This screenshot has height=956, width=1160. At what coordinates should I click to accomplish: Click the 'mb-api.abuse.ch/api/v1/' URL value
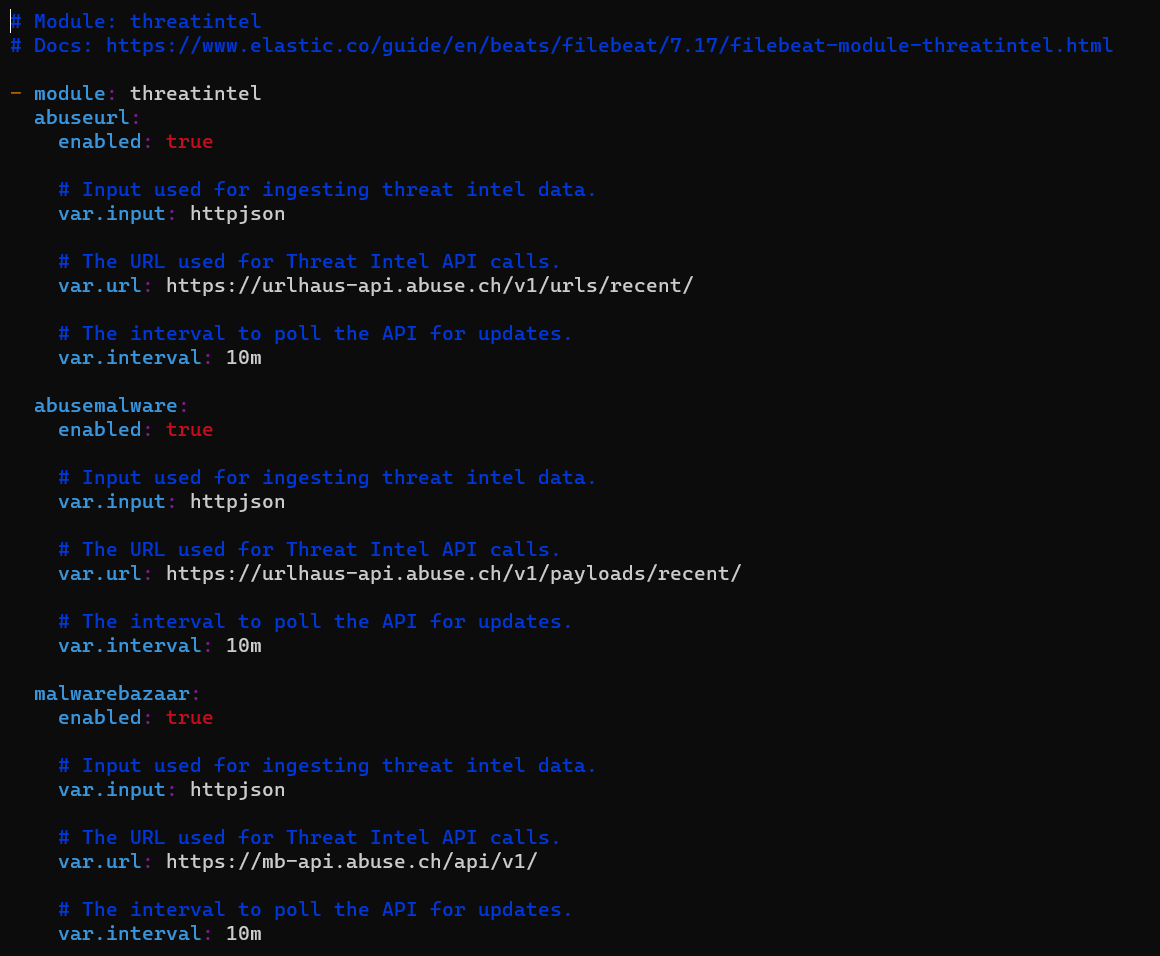click(351, 862)
